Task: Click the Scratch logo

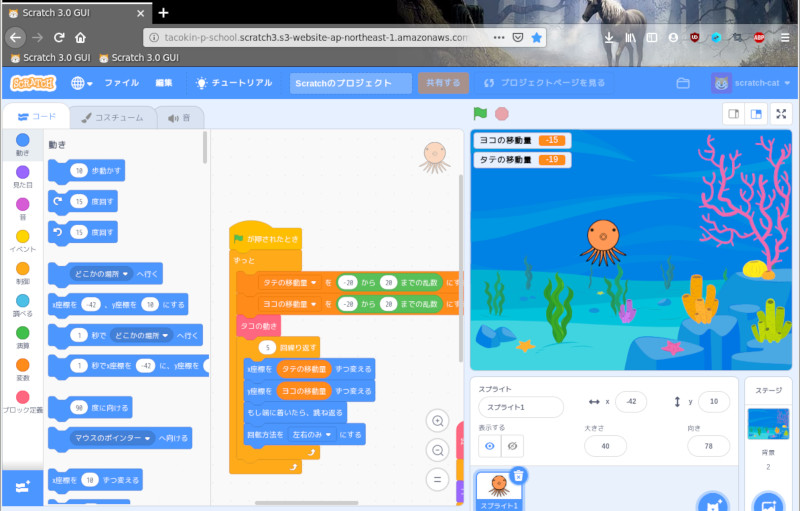Action: [33, 83]
